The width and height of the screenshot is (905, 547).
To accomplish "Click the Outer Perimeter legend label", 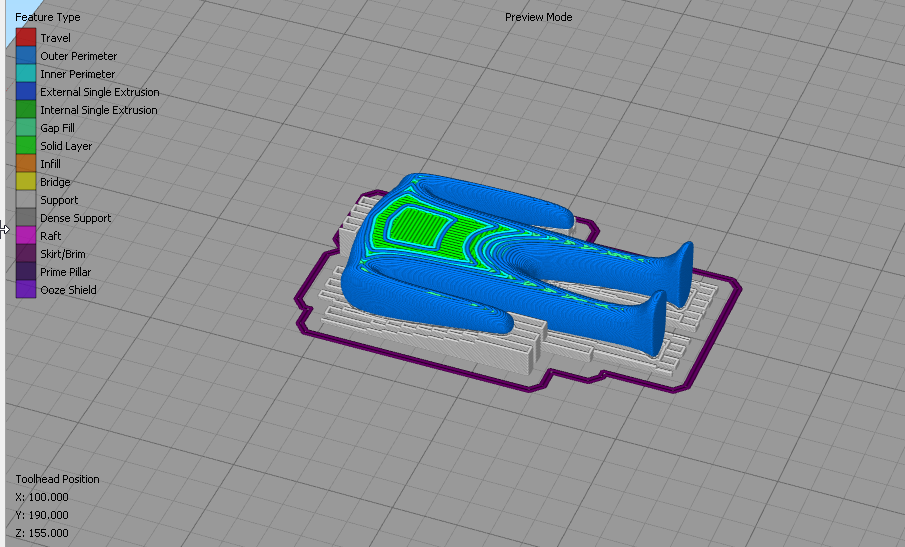I will point(78,56).
